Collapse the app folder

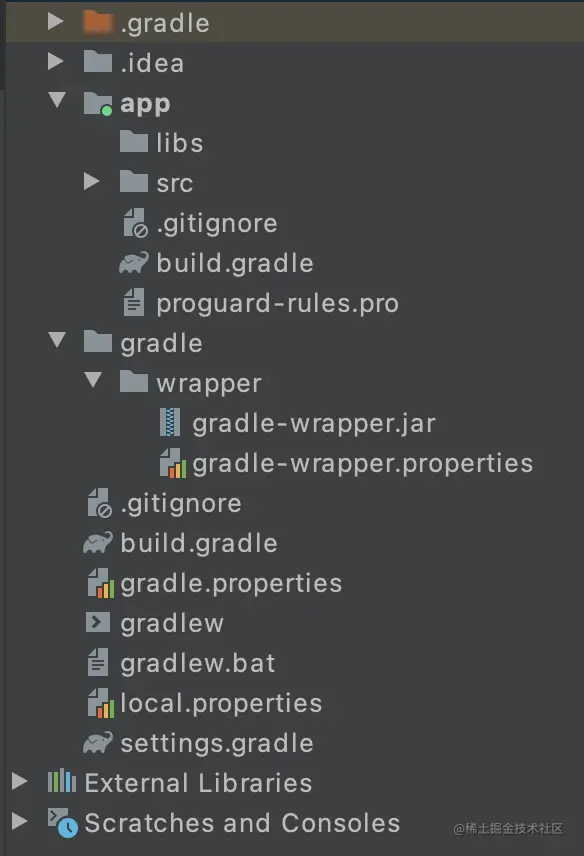click(59, 102)
